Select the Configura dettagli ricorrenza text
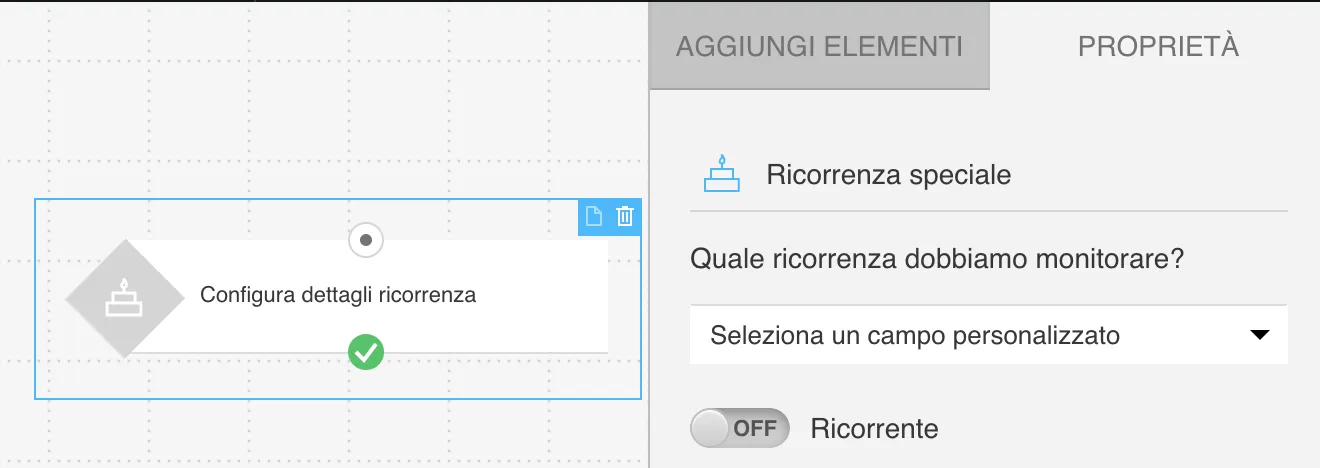Image resolution: width=1320 pixels, height=468 pixels. [x=338, y=295]
